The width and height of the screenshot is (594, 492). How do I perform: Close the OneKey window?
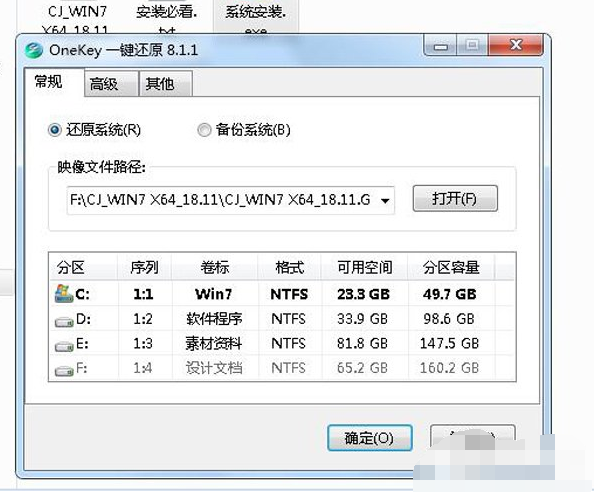click(516, 45)
